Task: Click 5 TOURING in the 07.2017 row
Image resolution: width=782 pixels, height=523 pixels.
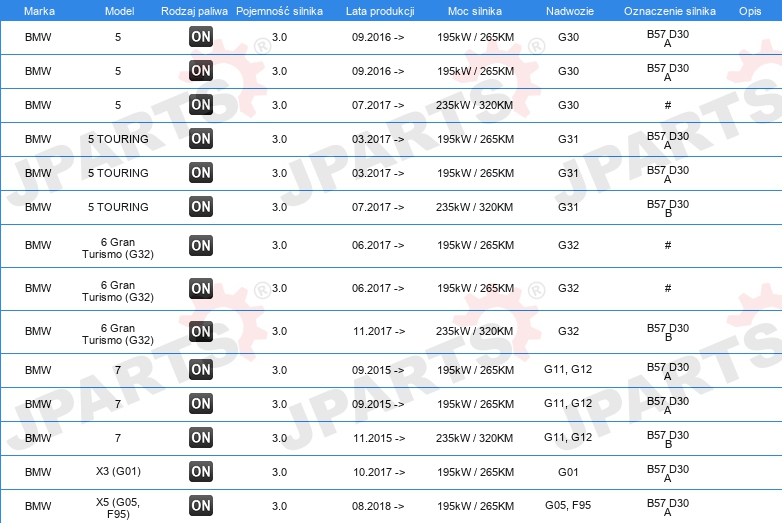Action: pos(118,207)
